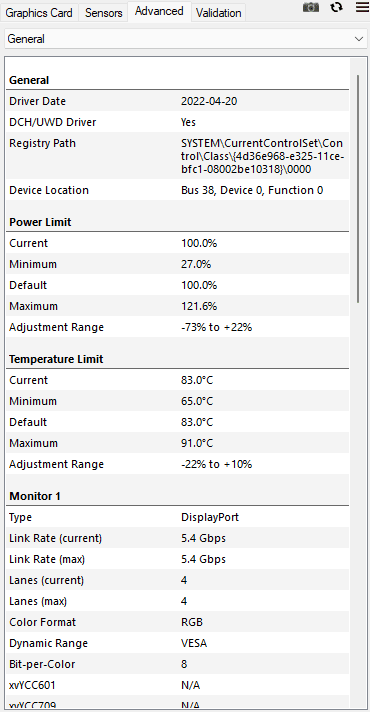Viewport: 370px width, 712px height.
Task: Select the Monitor 1 Type row
Action: tap(178, 517)
